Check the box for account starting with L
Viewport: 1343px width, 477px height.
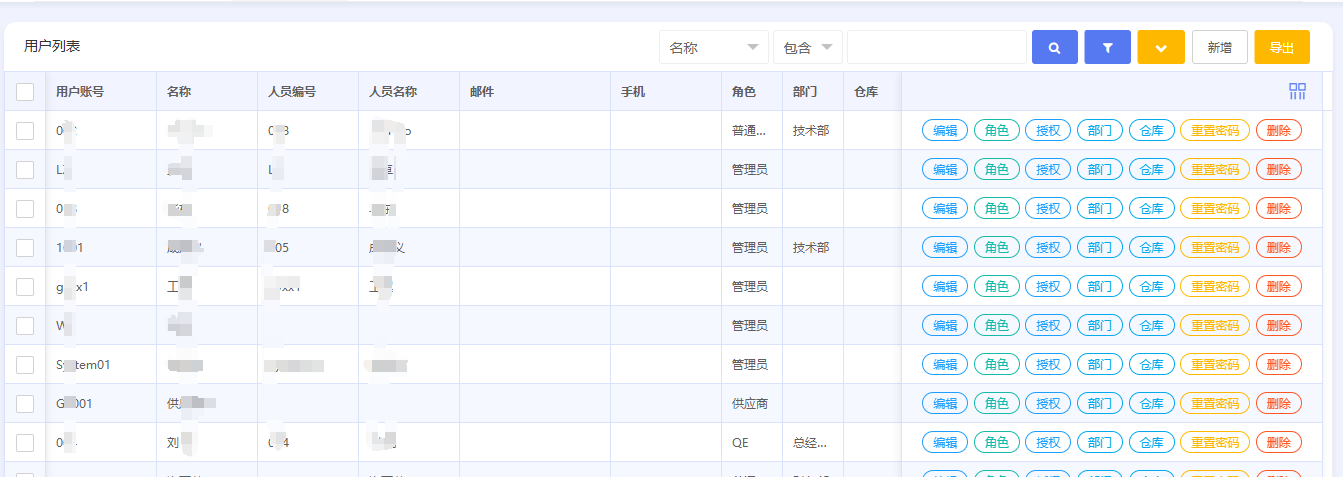coord(25,170)
